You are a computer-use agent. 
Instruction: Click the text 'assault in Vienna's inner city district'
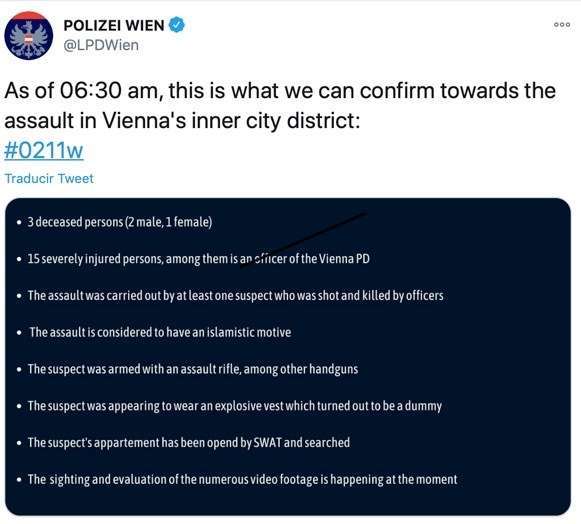point(182,121)
